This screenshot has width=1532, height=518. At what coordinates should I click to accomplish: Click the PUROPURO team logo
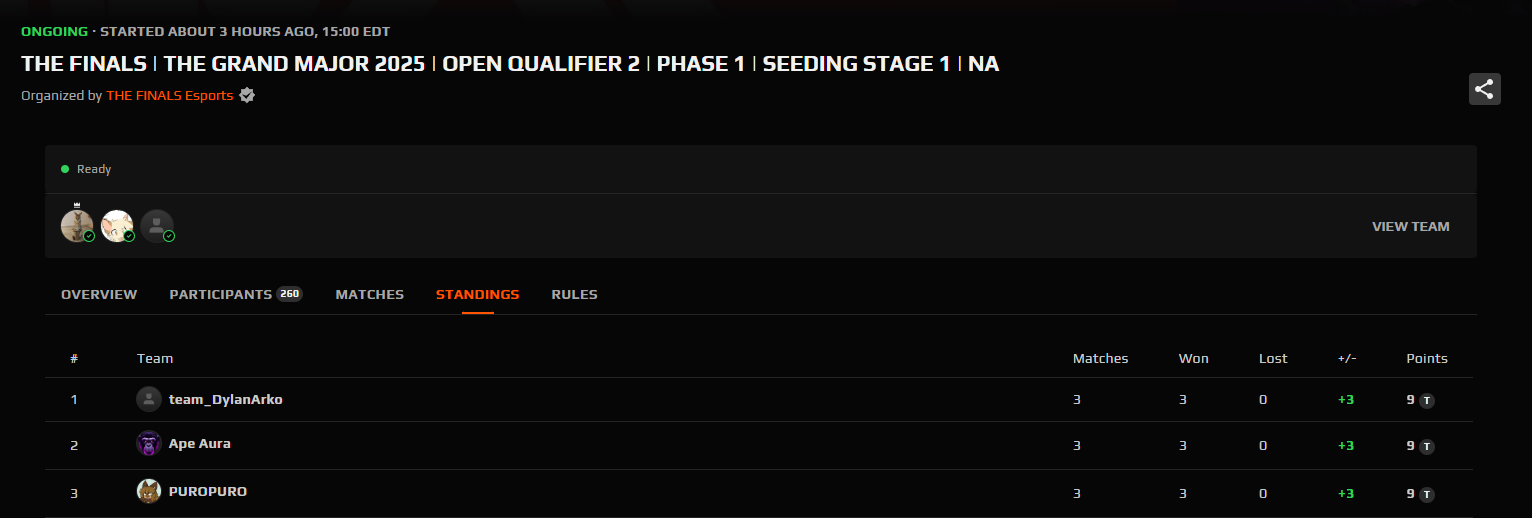point(149,492)
